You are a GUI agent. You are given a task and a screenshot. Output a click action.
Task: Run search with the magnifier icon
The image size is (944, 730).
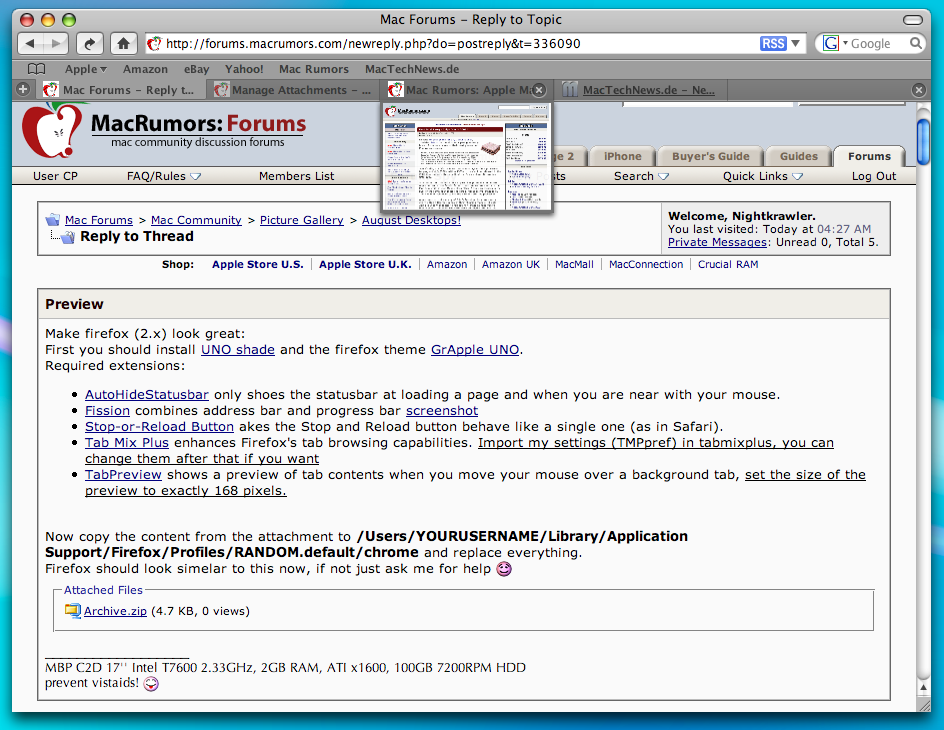[x=915, y=43]
